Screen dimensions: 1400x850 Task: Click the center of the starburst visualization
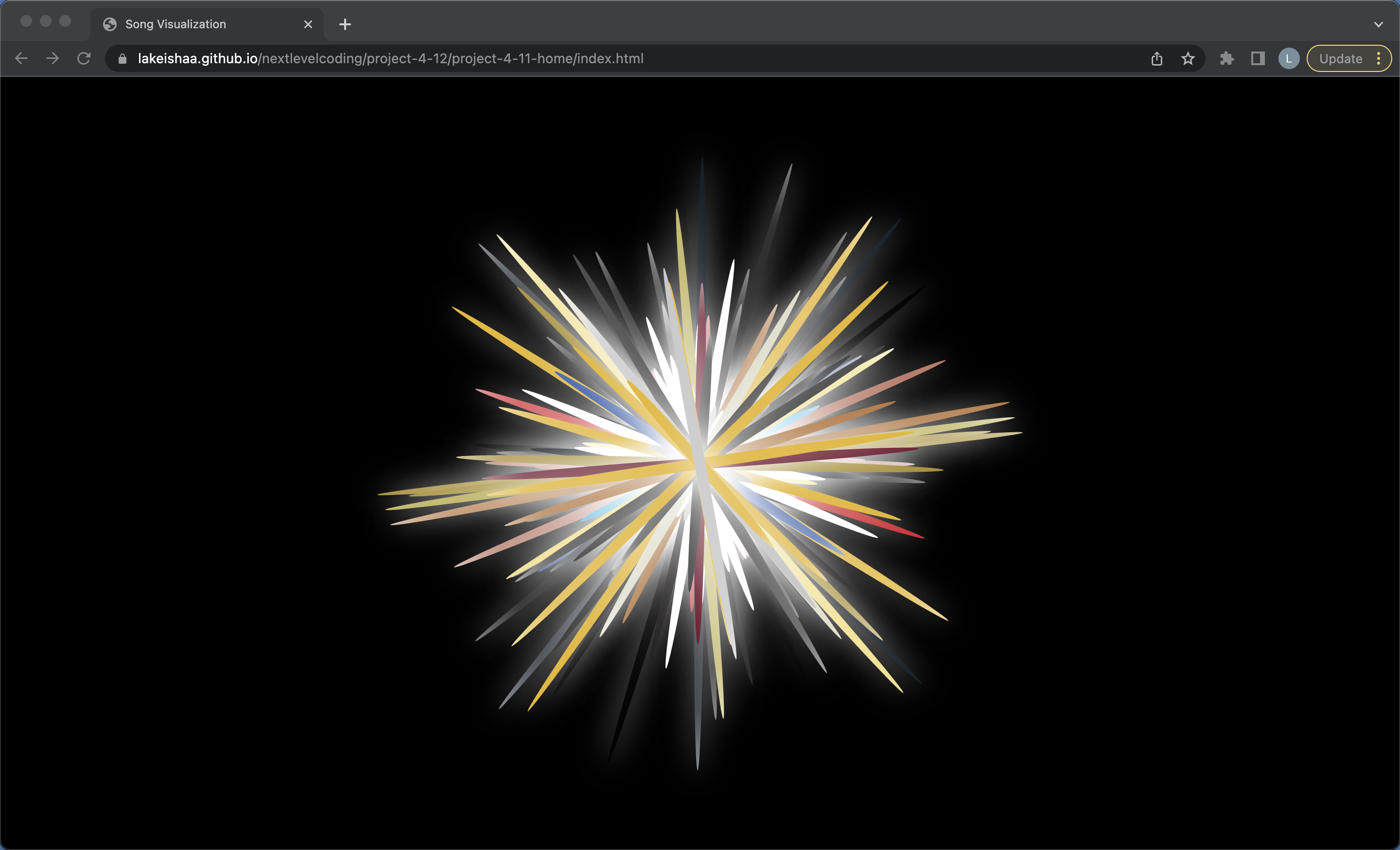(699, 463)
